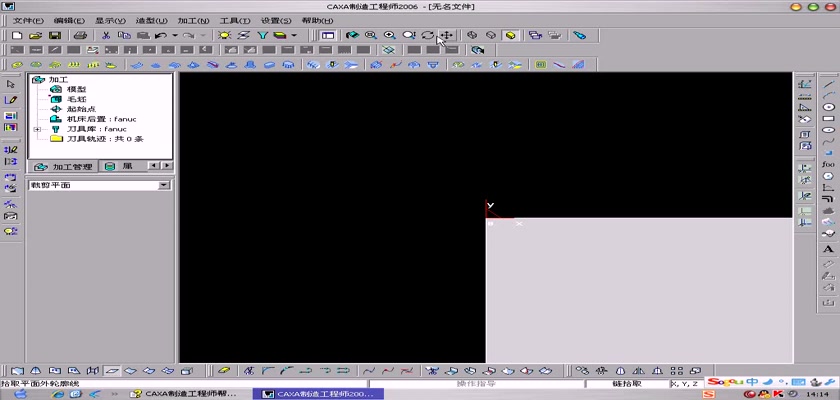Click the zoom window magnifier icon
The height and width of the screenshot is (400, 840).
pyautogui.click(x=371, y=35)
